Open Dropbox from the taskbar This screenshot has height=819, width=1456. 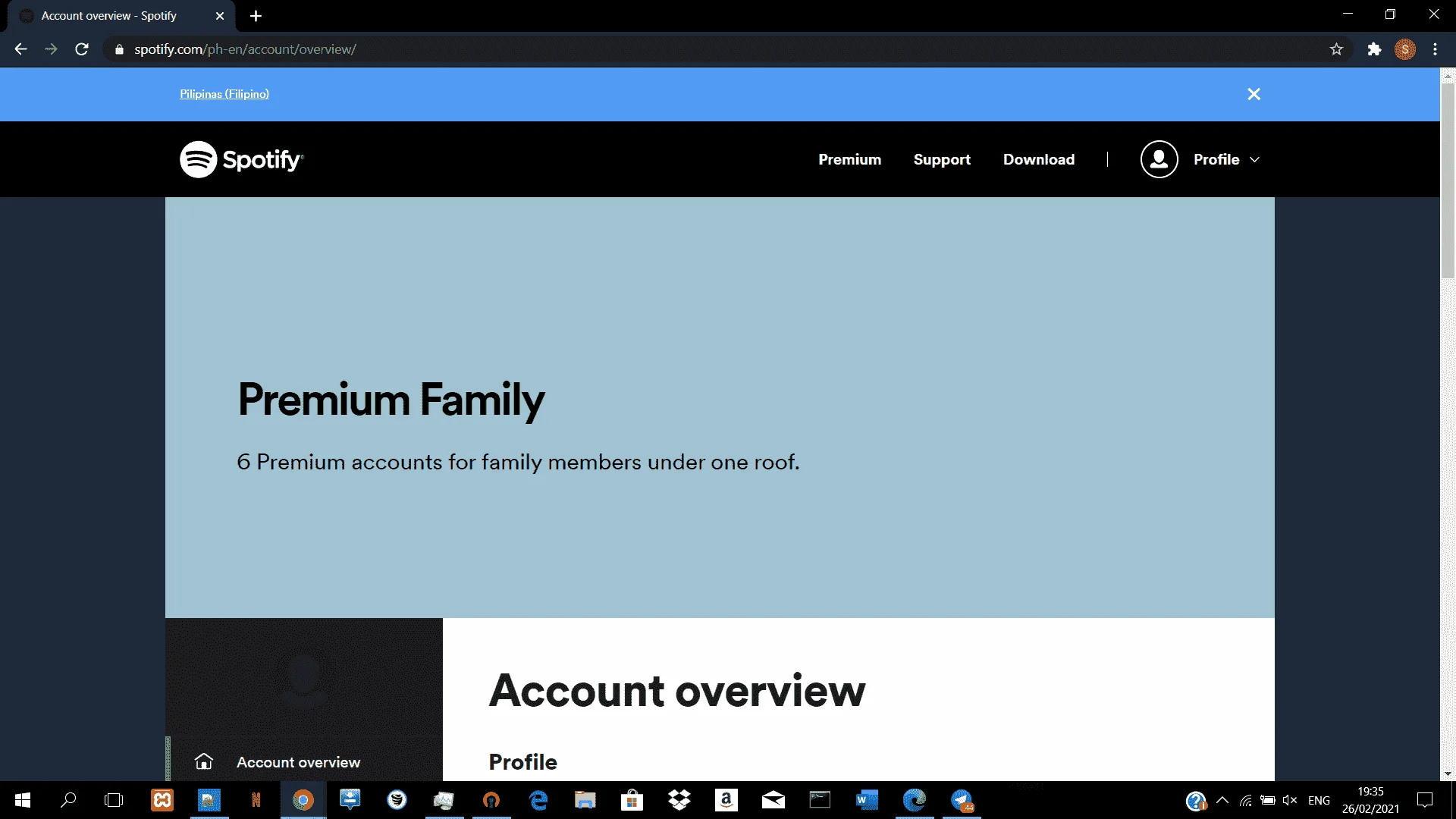[679, 800]
